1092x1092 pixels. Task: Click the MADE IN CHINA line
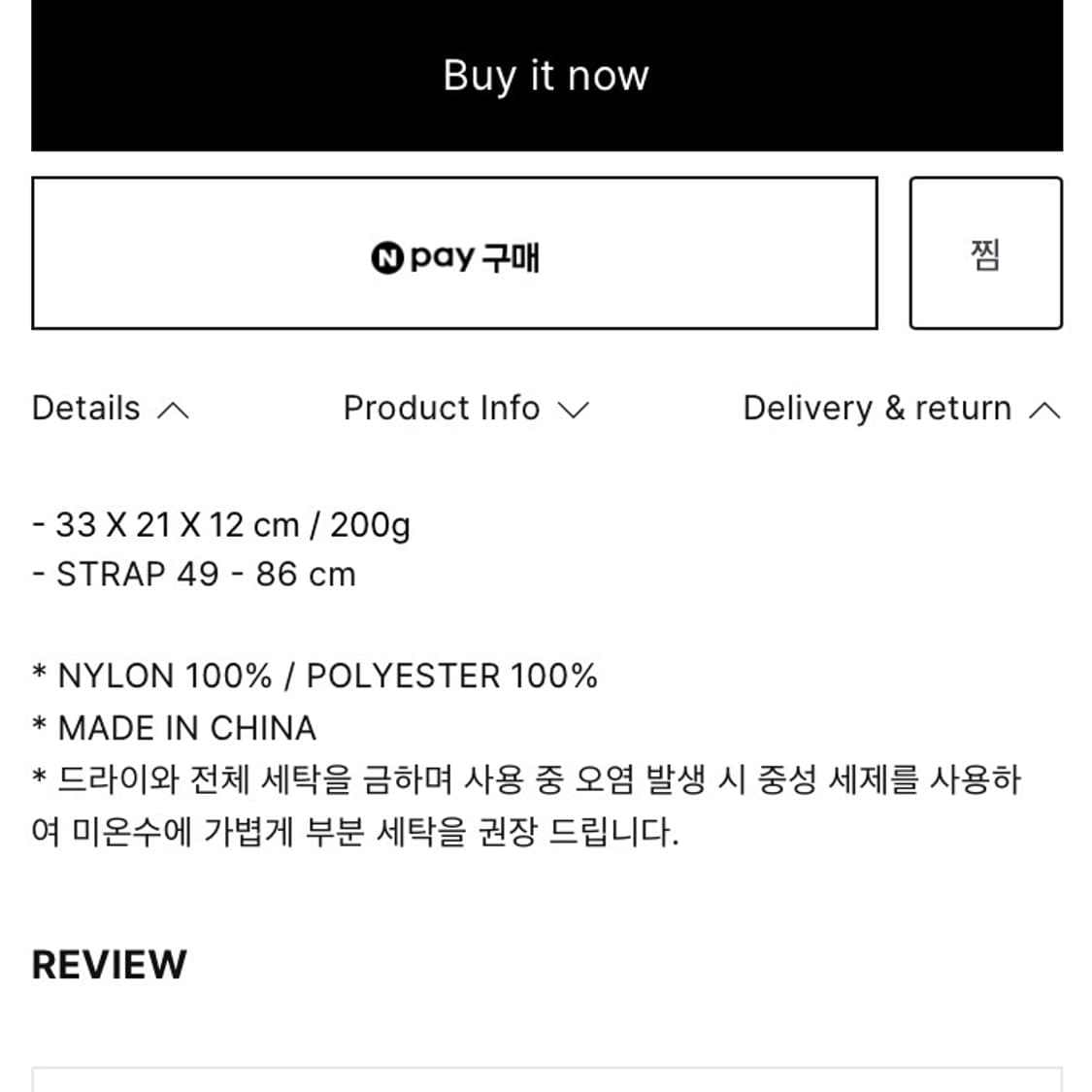pos(186,728)
